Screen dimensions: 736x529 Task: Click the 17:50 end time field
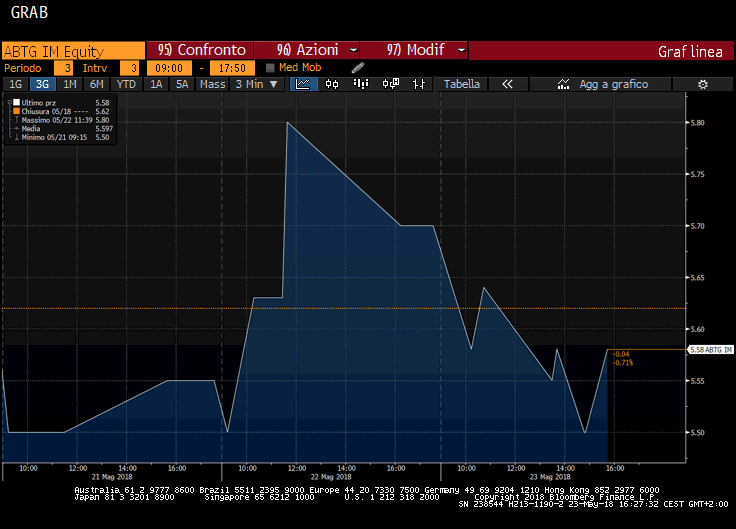pos(232,68)
